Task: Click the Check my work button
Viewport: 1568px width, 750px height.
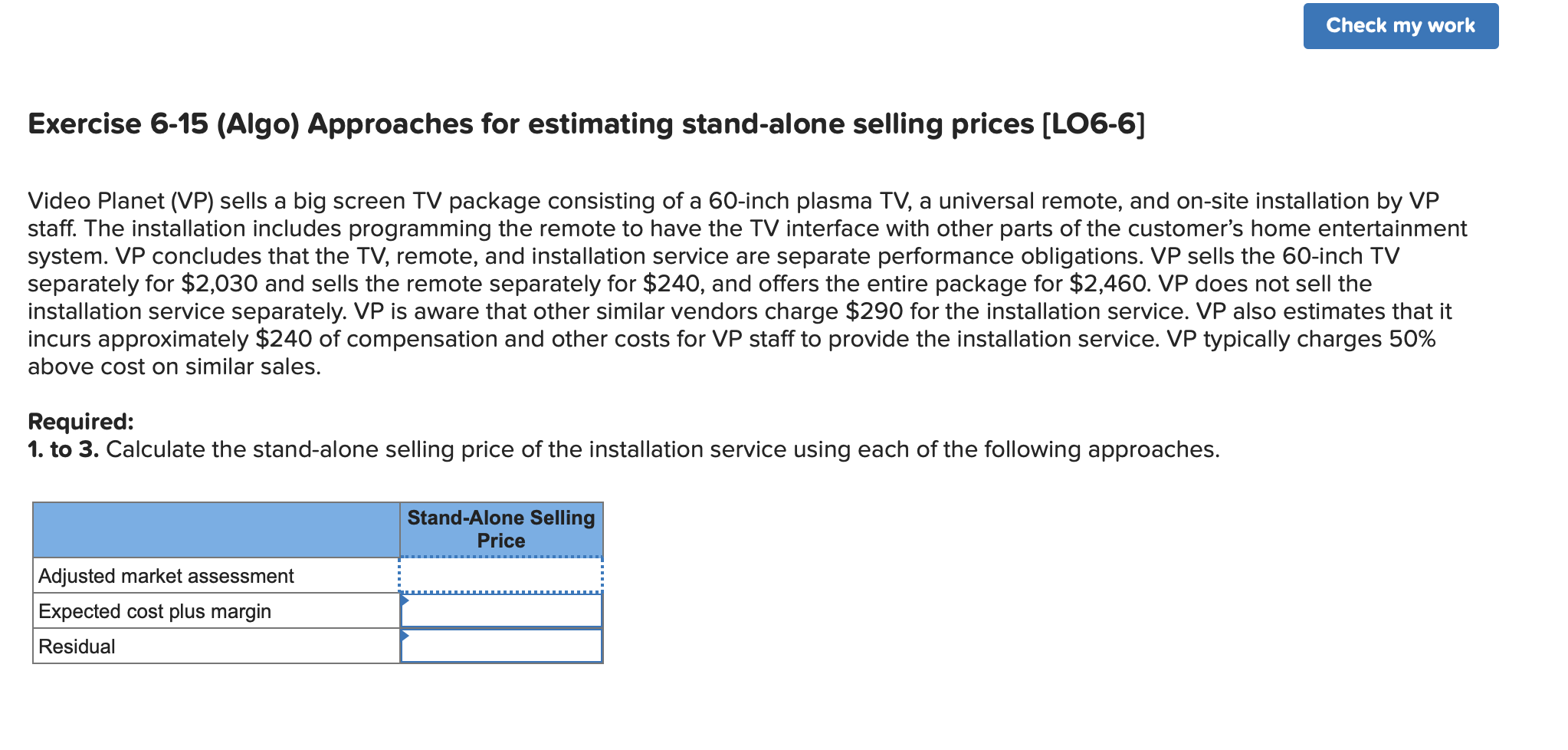Action: (1400, 25)
